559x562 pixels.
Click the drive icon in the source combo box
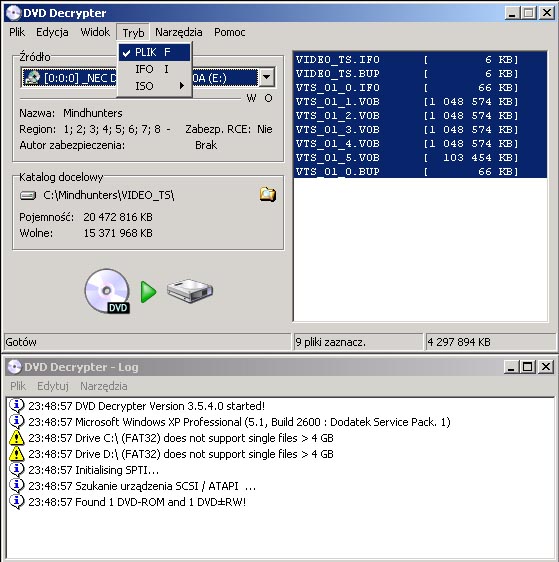point(32,78)
